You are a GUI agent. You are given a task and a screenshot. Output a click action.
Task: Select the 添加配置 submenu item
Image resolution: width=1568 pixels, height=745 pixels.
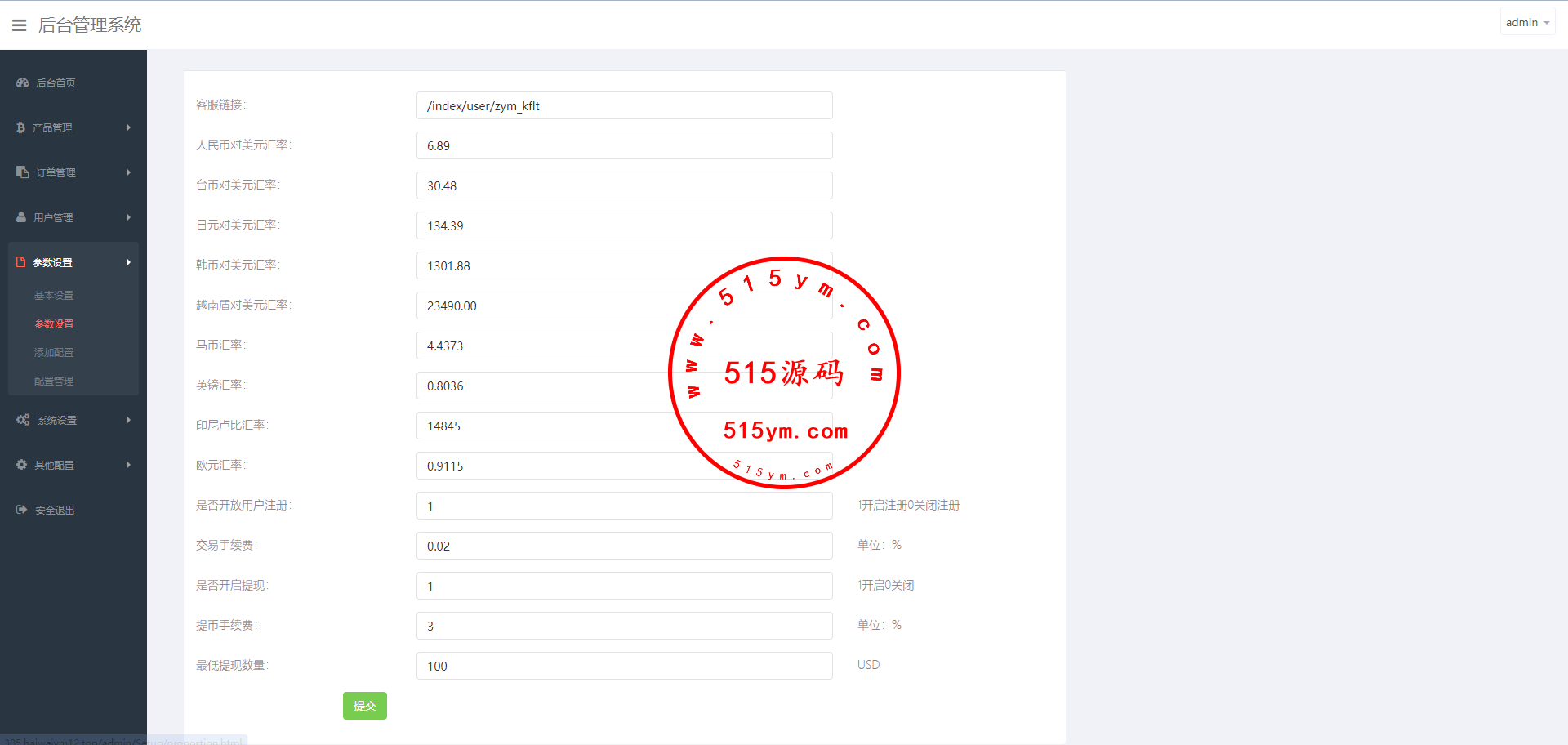54,353
